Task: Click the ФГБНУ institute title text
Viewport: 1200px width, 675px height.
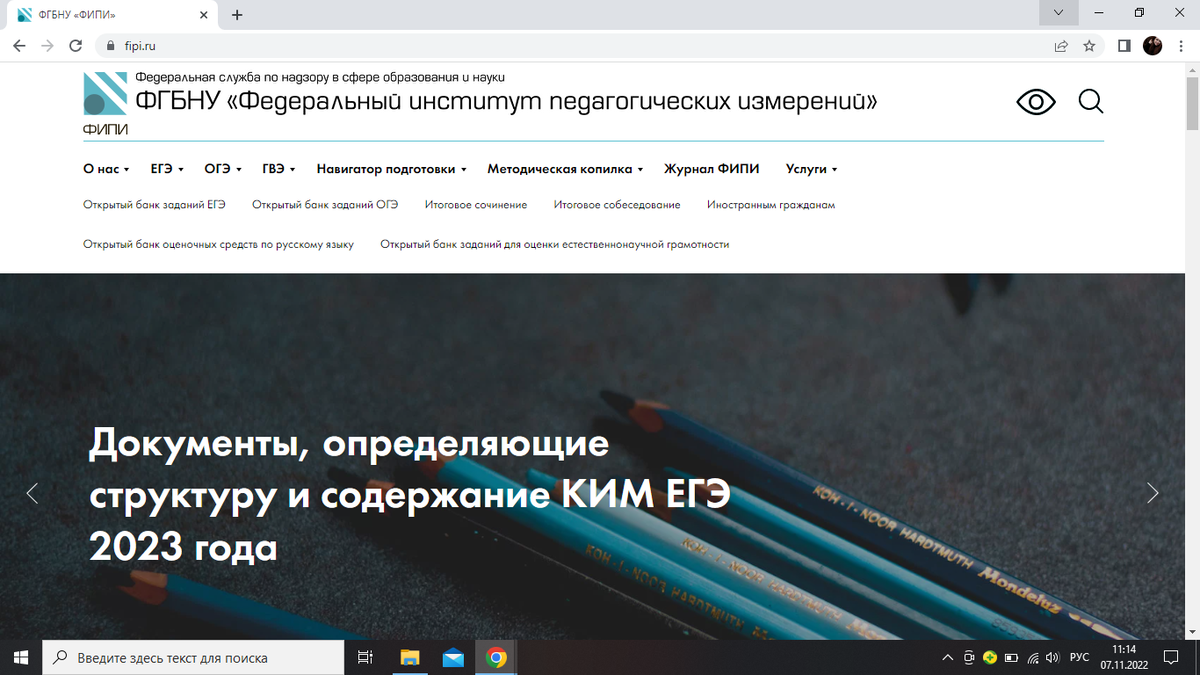Action: (506, 101)
